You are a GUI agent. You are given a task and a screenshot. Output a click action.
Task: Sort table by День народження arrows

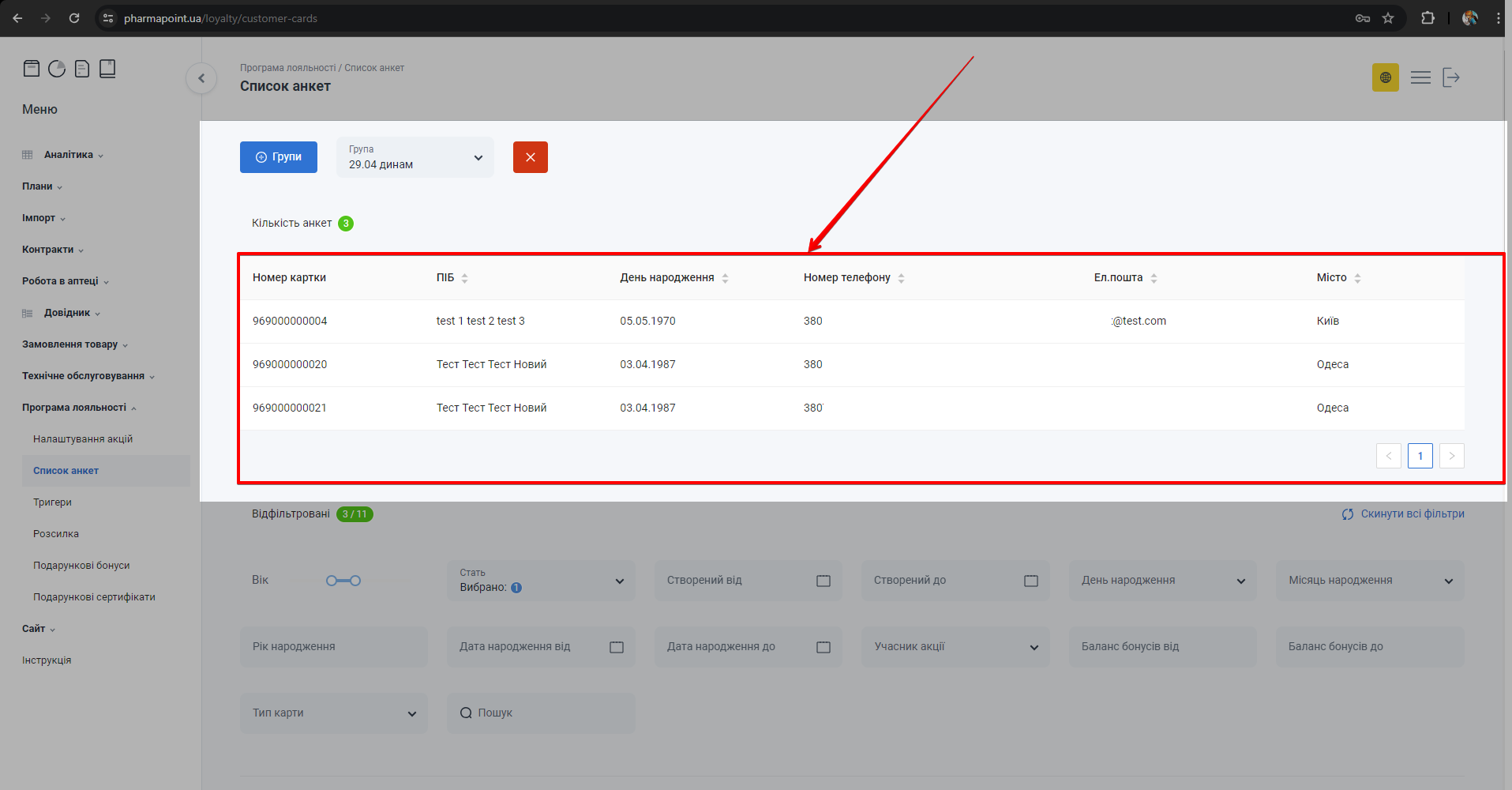click(x=725, y=278)
